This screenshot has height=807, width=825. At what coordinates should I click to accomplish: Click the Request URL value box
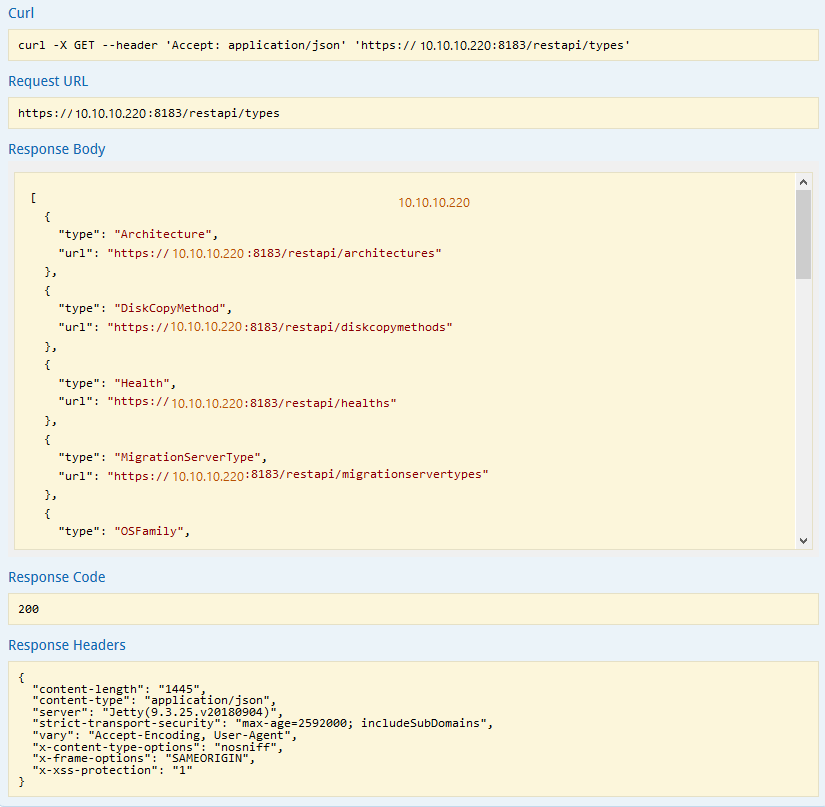tap(412, 113)
